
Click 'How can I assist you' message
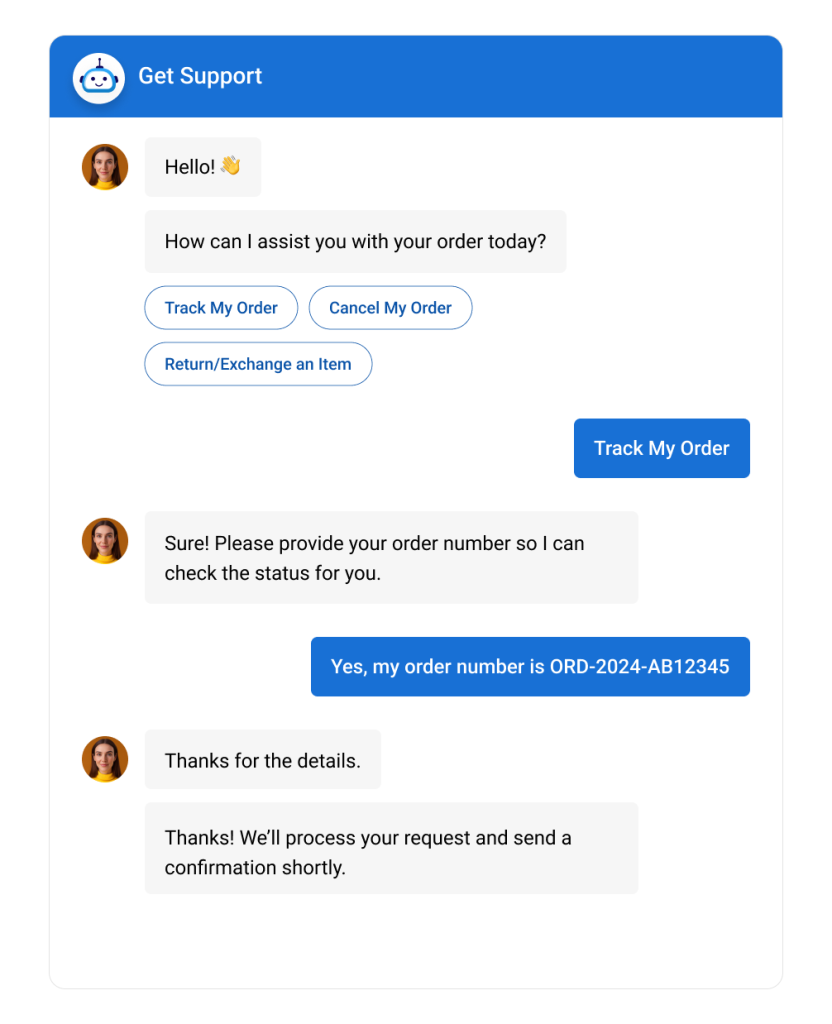(355, 241)
